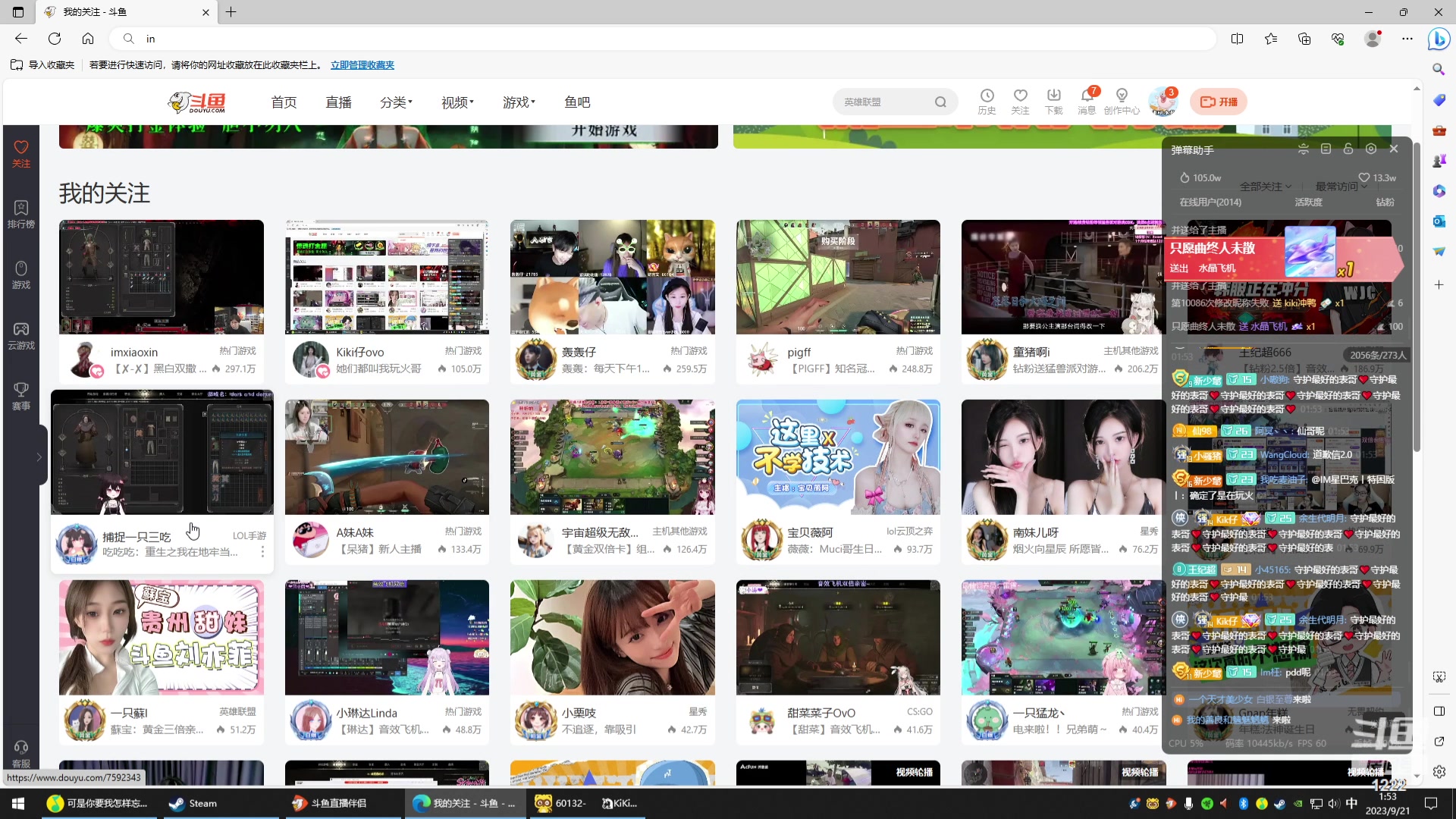Expand the 游戏 dropdown in navigation
The image size is (1456, 819).
pyautogui.click(x=519, y=102)
